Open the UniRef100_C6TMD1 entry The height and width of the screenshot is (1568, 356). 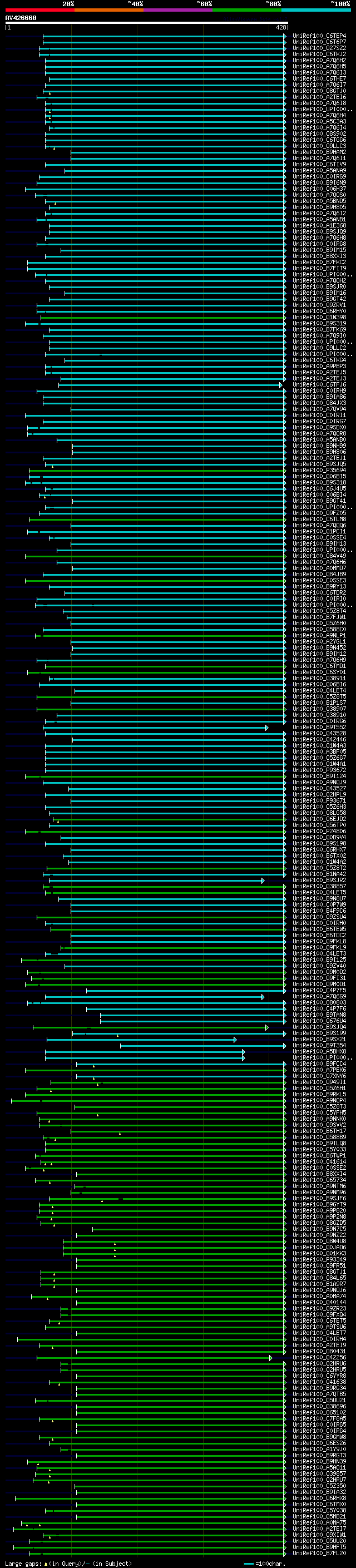[319, 666]
